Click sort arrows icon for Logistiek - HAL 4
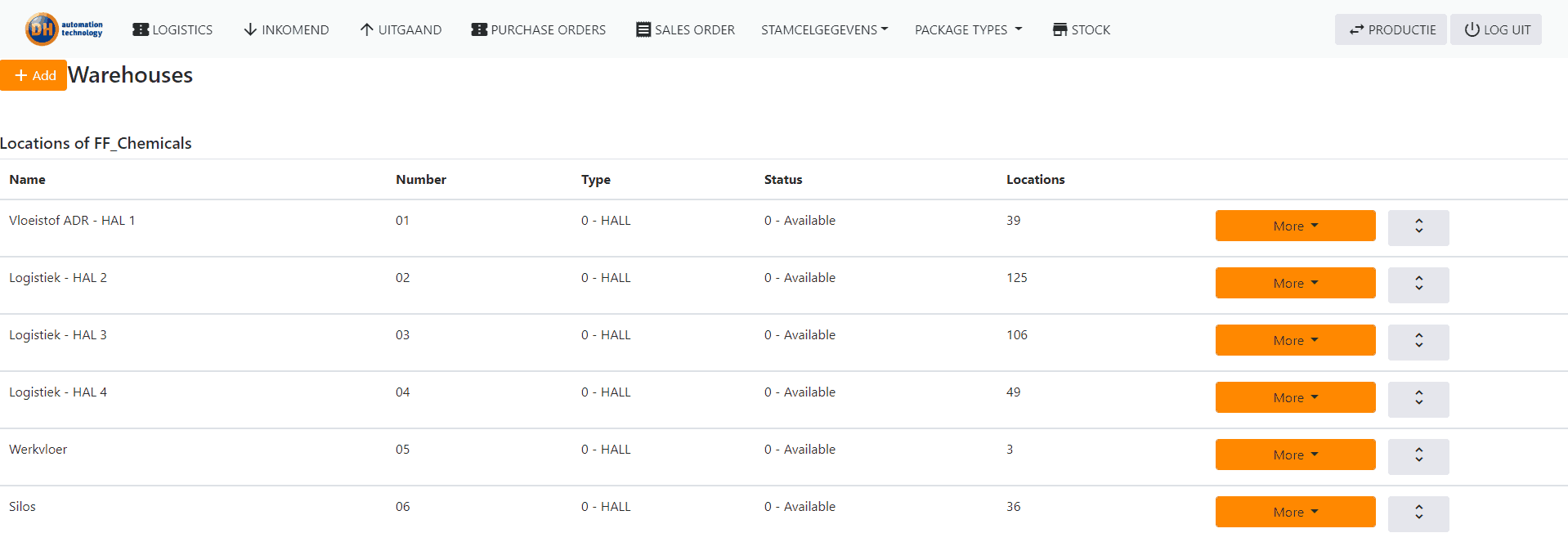 point(1418,398)
